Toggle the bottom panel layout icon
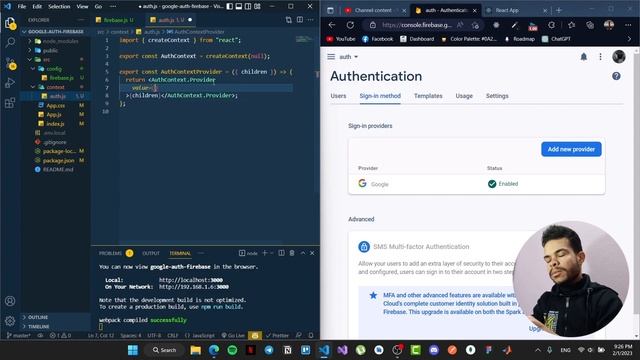640x360 pixels. tap(239, 7)
